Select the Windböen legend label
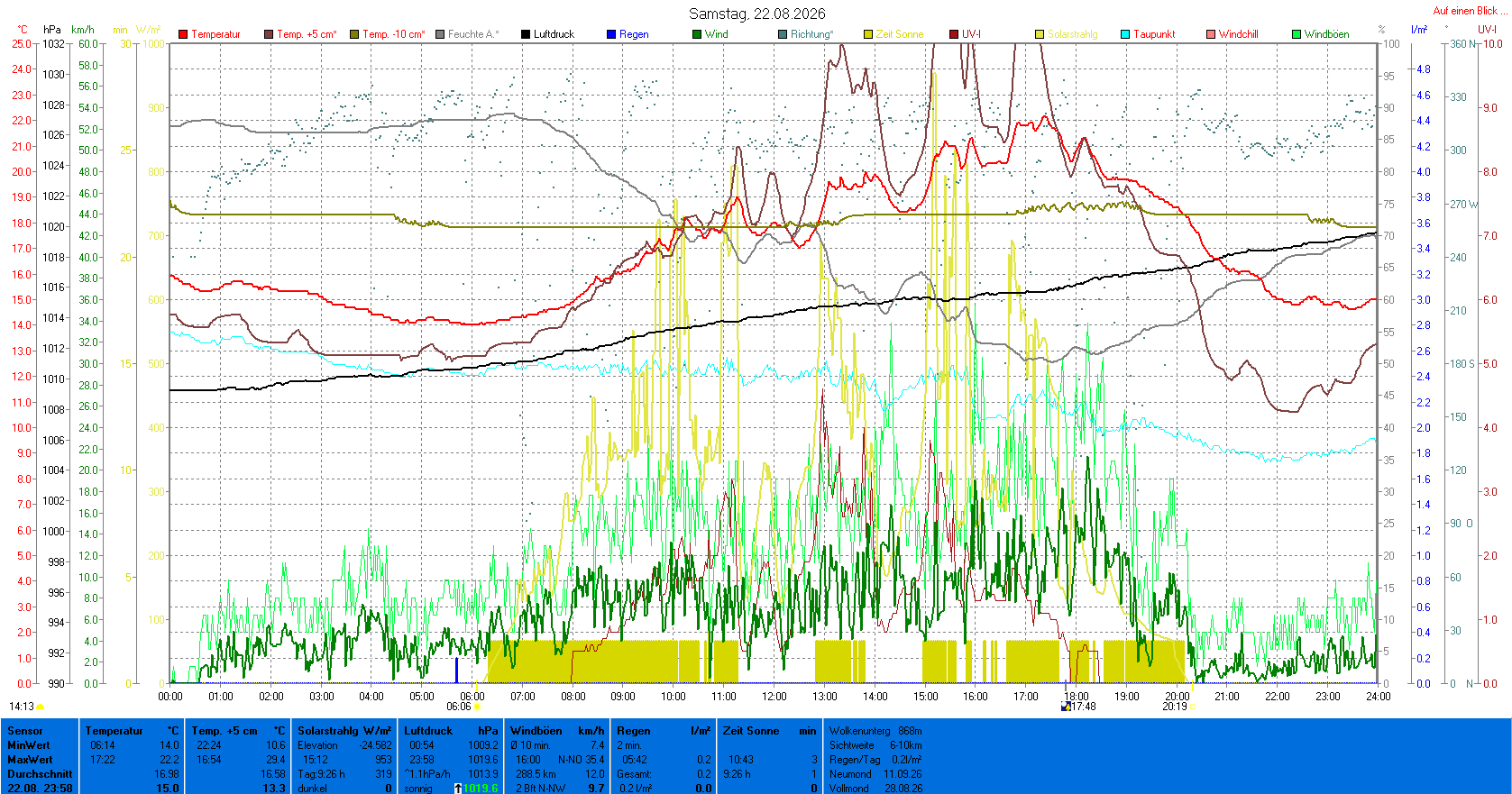Image resolution: width=1512 pixels, height=794 pixels. 1327,34
